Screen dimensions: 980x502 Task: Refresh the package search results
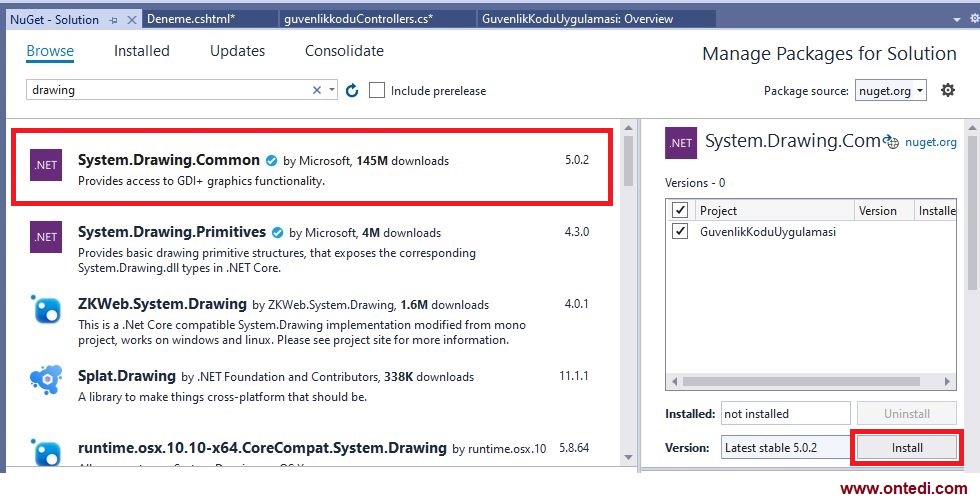tap(352, 91)
